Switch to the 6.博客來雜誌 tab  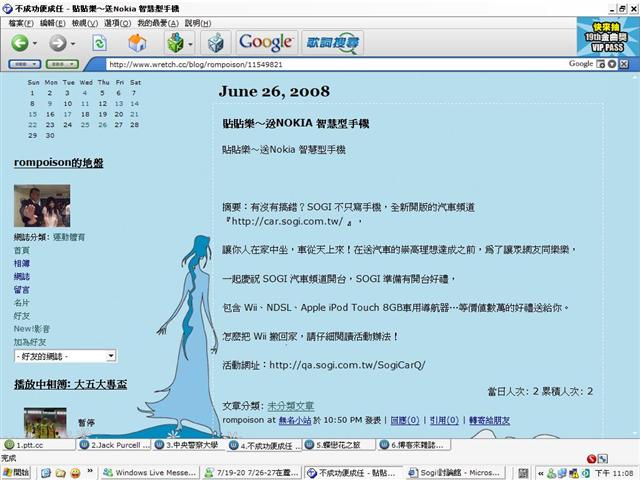(x=414, y=445)
